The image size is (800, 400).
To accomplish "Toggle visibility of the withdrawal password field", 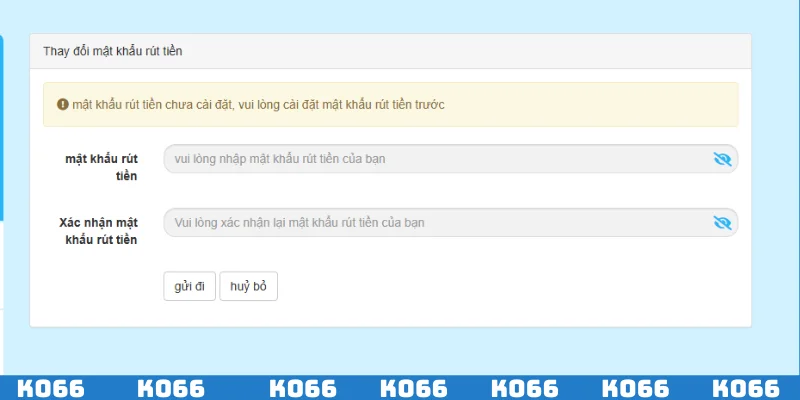I will click(x=723, y=159).
